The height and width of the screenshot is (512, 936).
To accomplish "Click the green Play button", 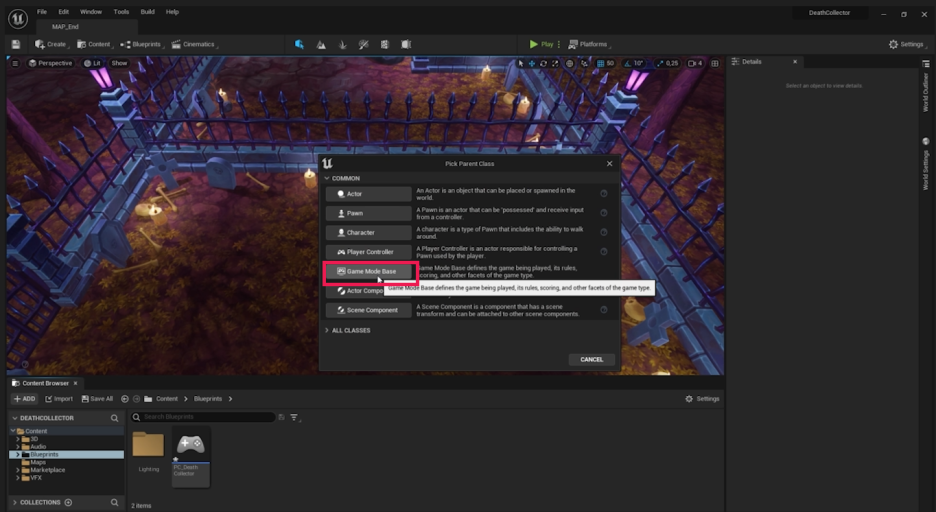I will click(x=541, y=44).
